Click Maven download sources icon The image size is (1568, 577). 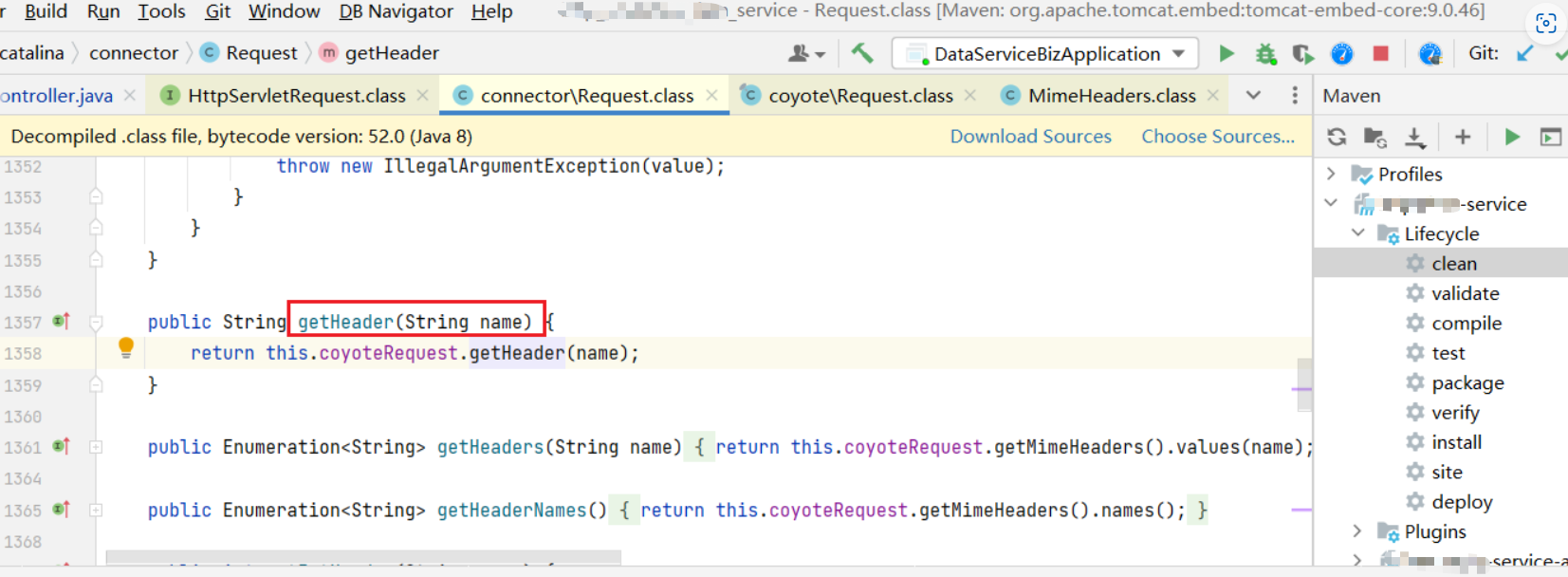[x=1415, y=138]
